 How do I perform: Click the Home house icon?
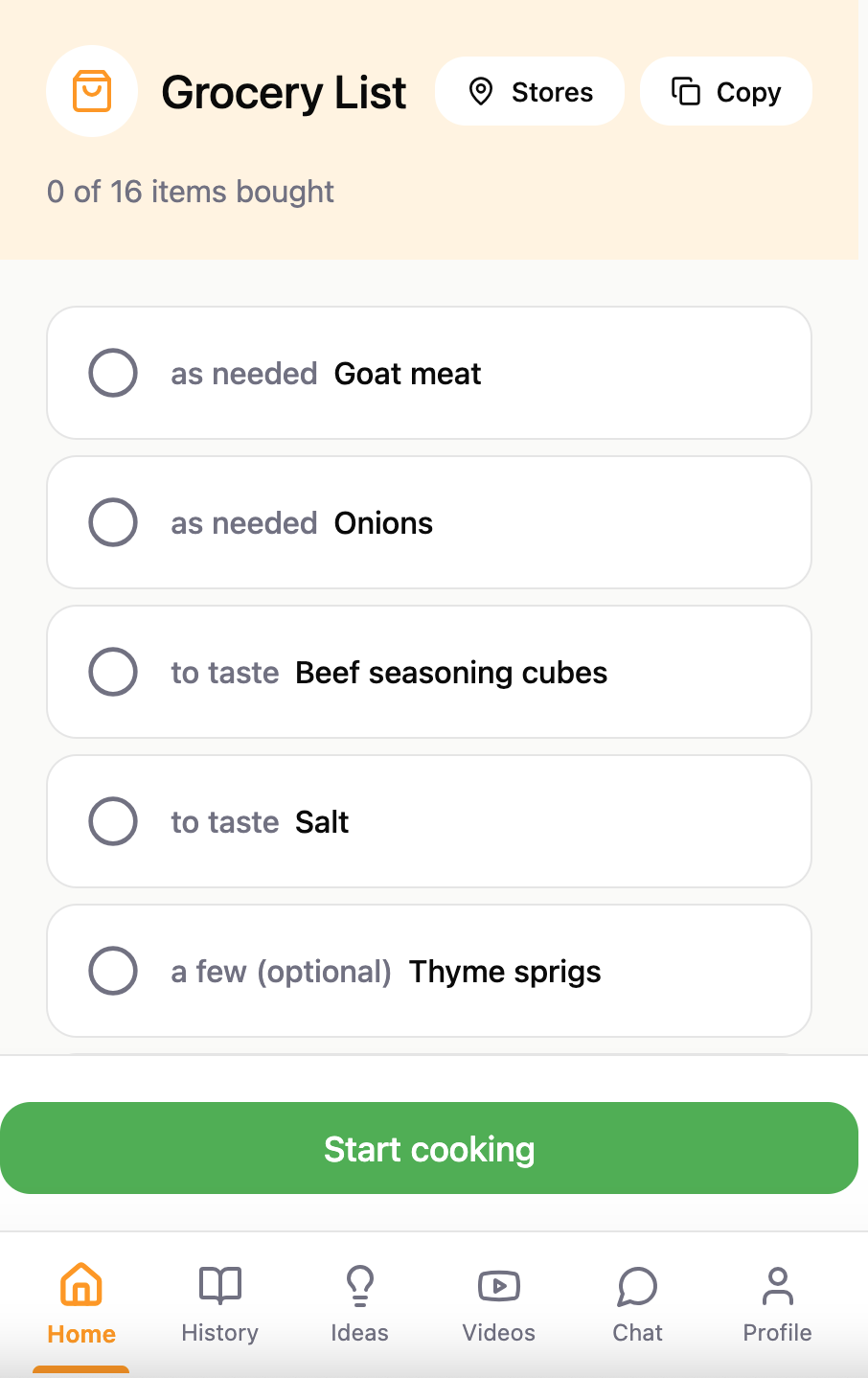point(81,1285)
